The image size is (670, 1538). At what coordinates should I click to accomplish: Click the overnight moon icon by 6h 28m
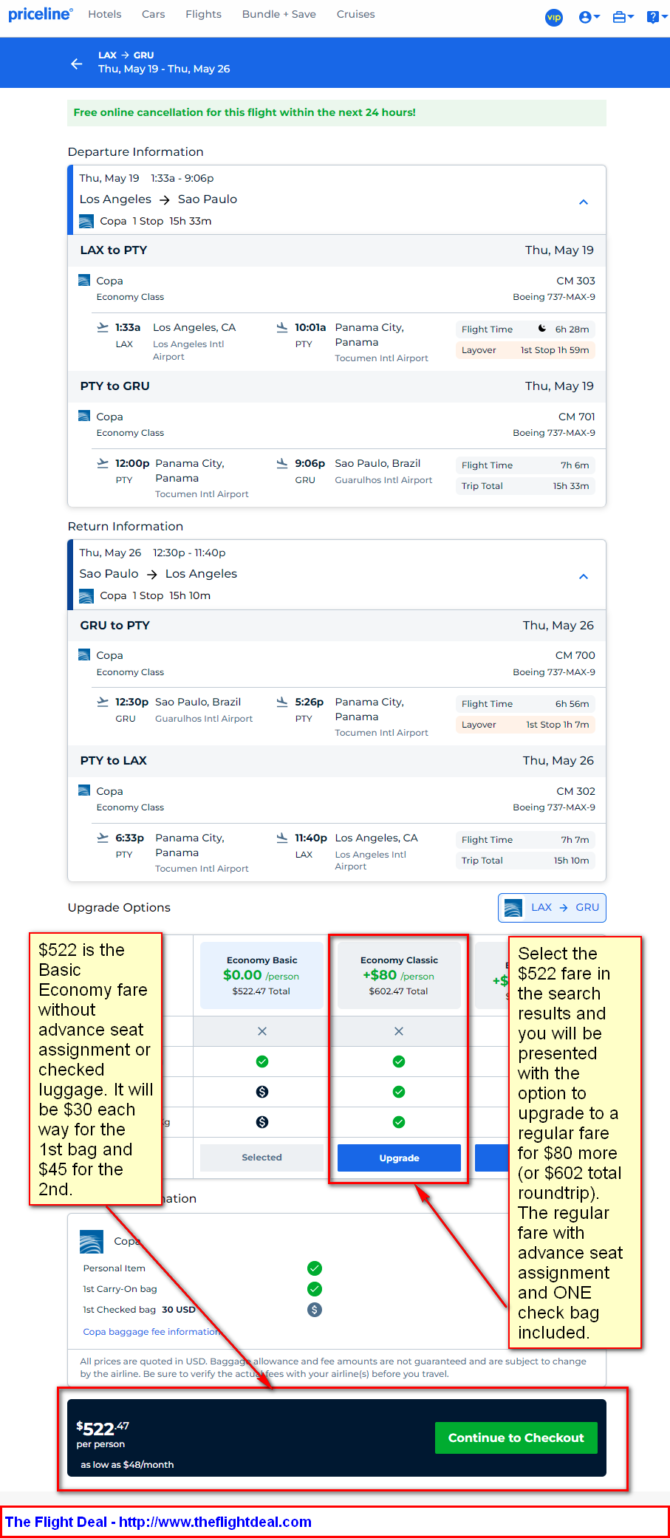click(x=542, y=329)
